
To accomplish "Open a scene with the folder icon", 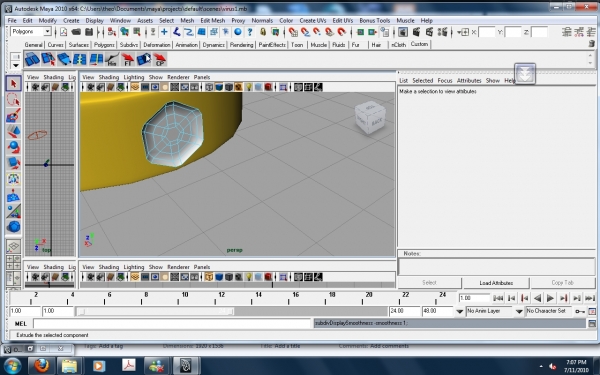I will click(x=76, y=32).
